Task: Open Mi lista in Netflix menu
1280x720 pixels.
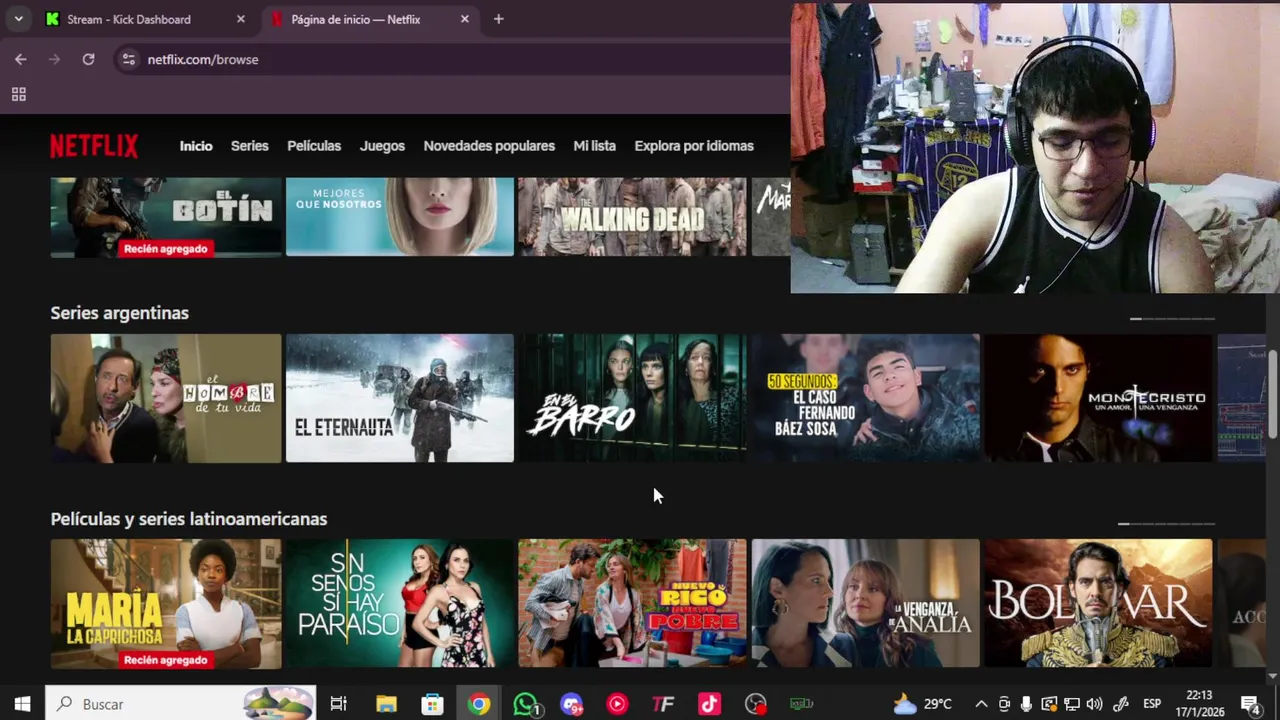Action: 594,146
